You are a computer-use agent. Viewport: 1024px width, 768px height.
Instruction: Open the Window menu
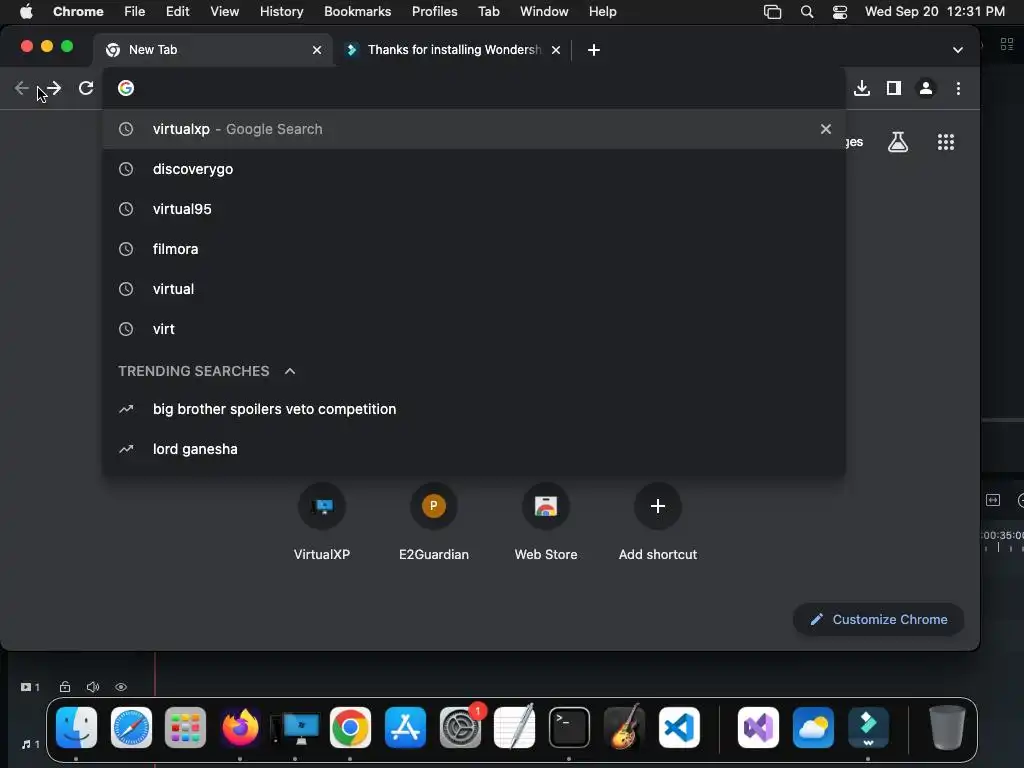point(544,12)
